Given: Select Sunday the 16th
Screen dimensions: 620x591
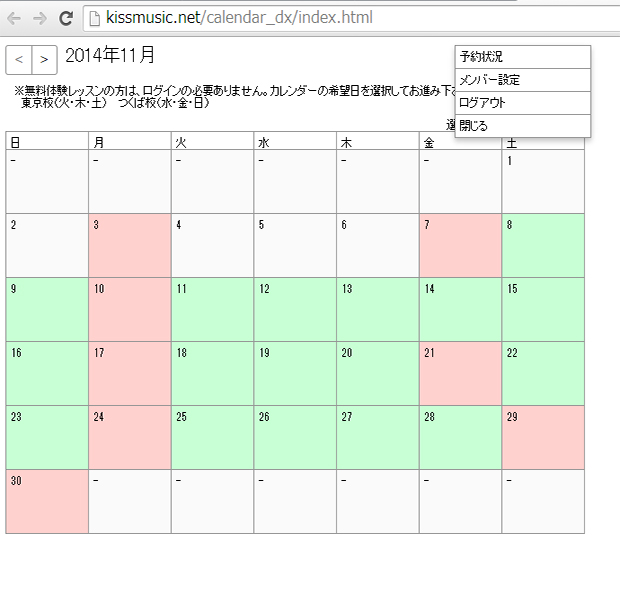Looking at the screenshot, I should click(47, 374).
